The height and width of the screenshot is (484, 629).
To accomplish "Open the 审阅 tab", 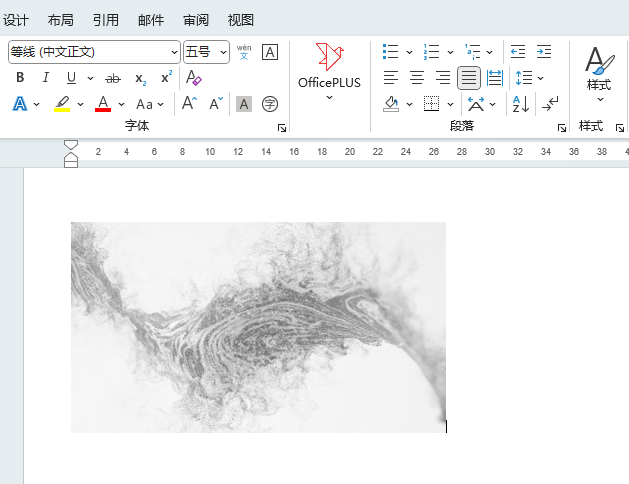I will tap(196, 20).
